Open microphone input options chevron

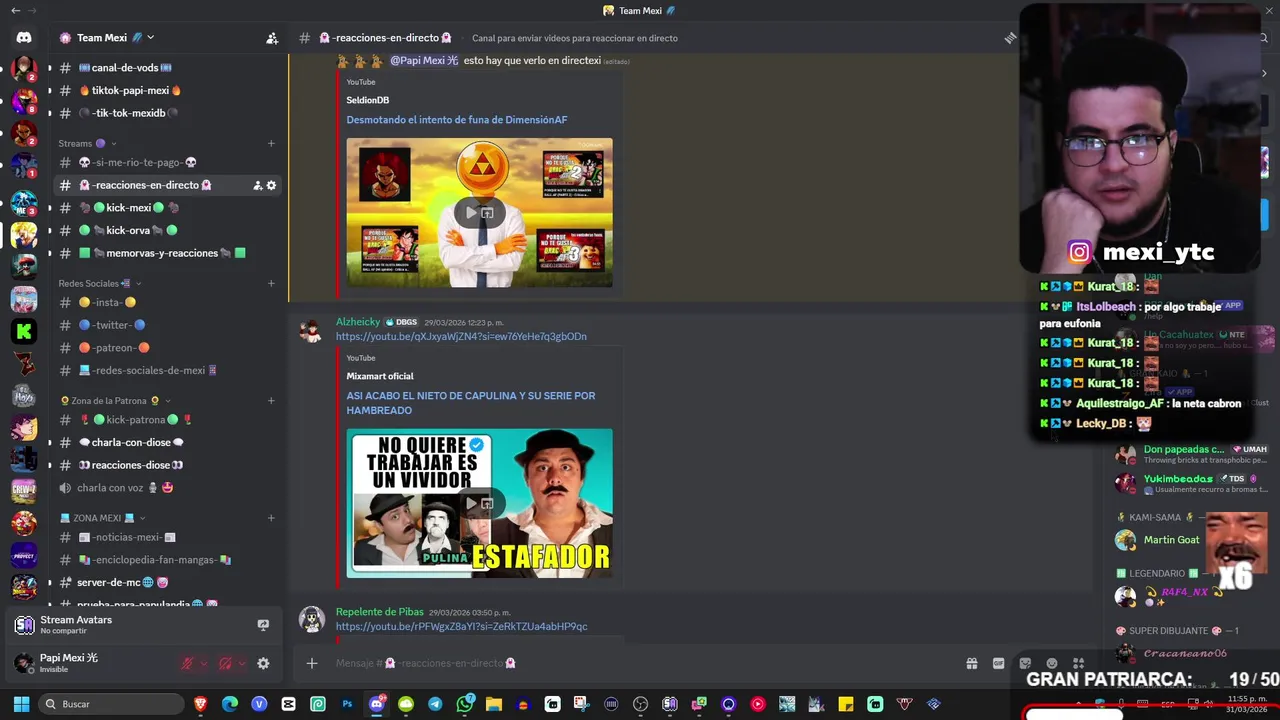pyautogui.click(x=204, y=663)
